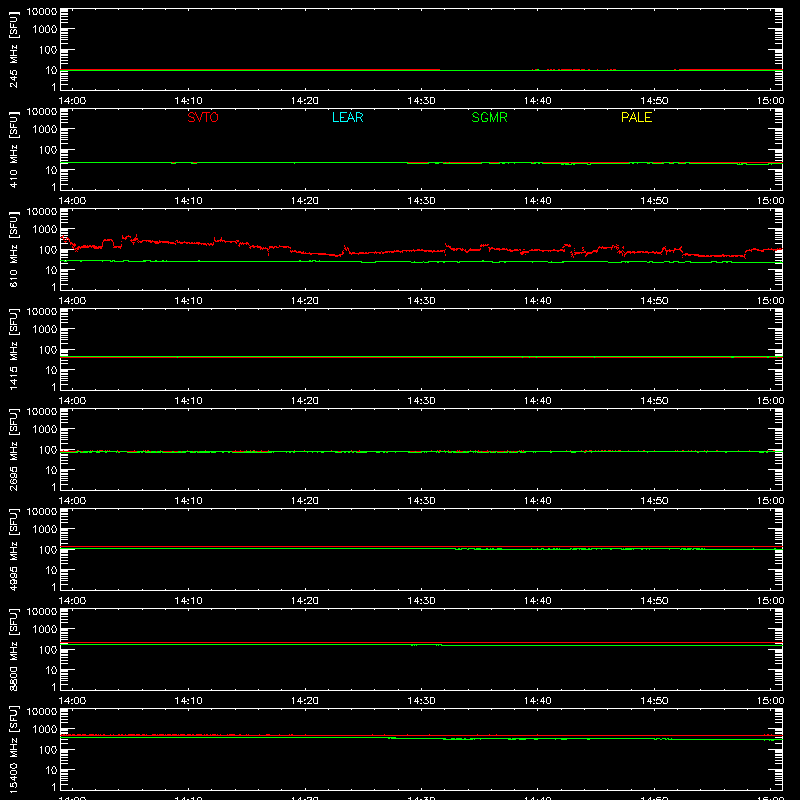The width and height of the screenshot is (800, 800).
Task: Click 14:00 time label under 4995 MHz panel
Action: (72, 601)
